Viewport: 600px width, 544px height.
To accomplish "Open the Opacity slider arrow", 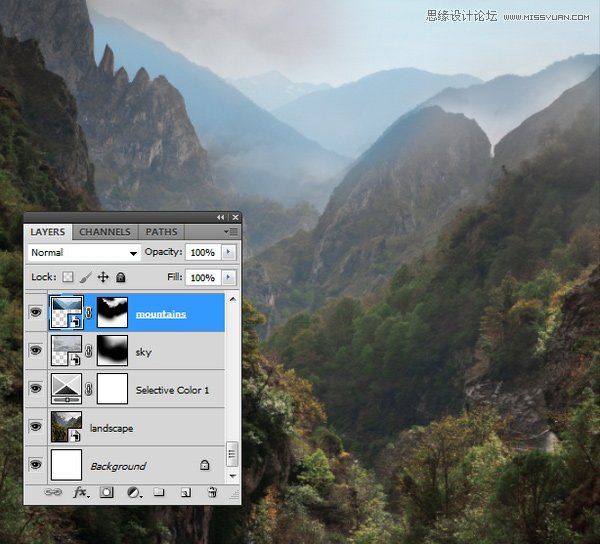I will [229, 252].
